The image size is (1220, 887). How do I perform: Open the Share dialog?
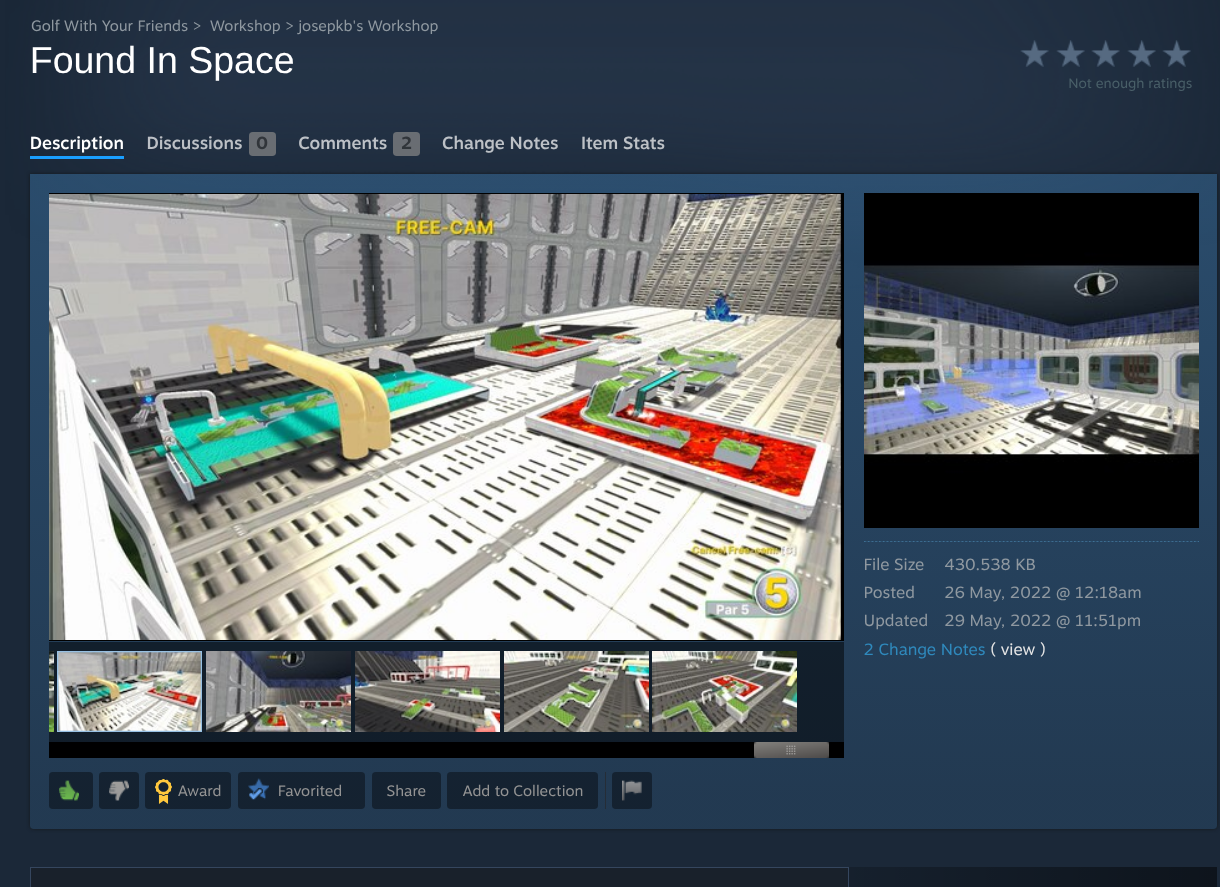point(406,790)
